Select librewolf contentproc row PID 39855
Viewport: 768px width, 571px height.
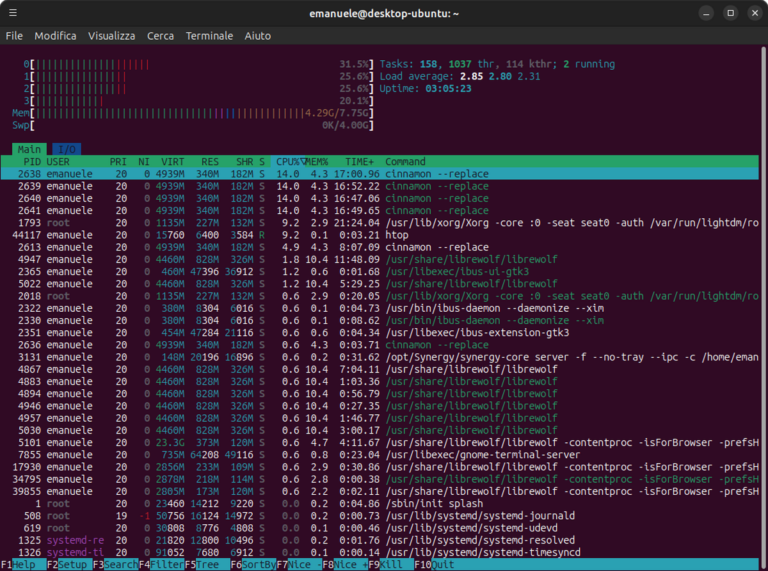pyautogui.click(x=380, y=492)
